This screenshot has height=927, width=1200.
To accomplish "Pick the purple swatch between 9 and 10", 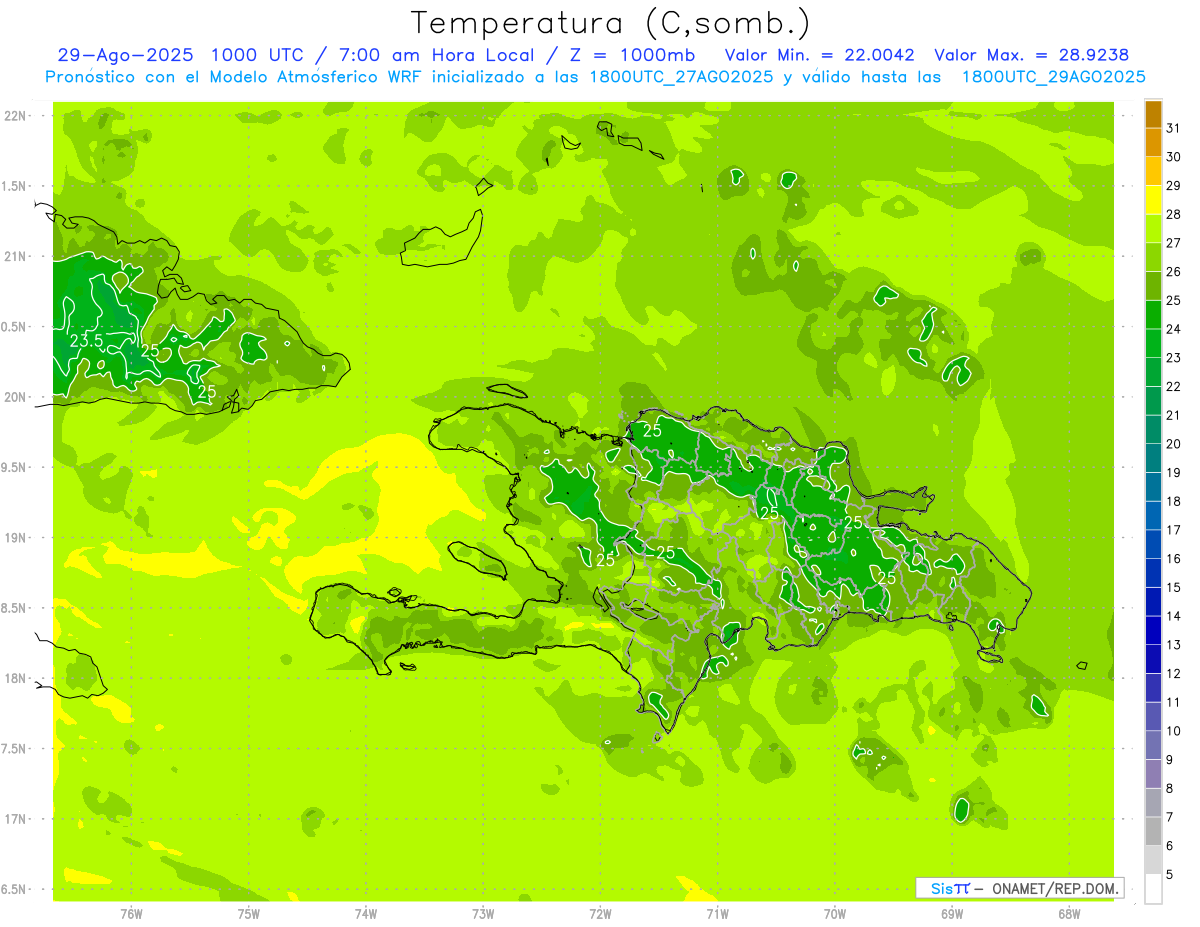I will [1153, 745].
